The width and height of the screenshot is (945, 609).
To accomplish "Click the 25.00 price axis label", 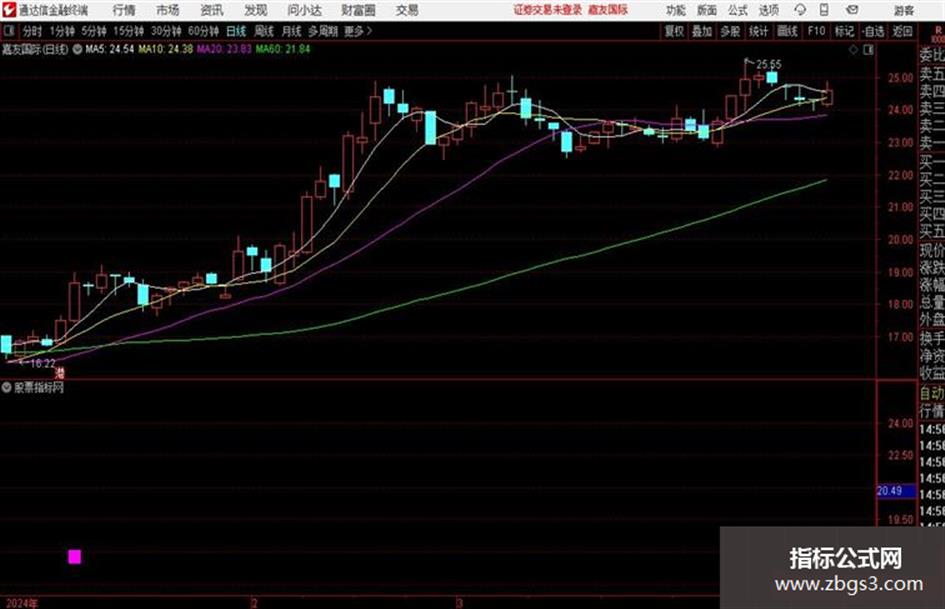I will (x=900, y=78).
